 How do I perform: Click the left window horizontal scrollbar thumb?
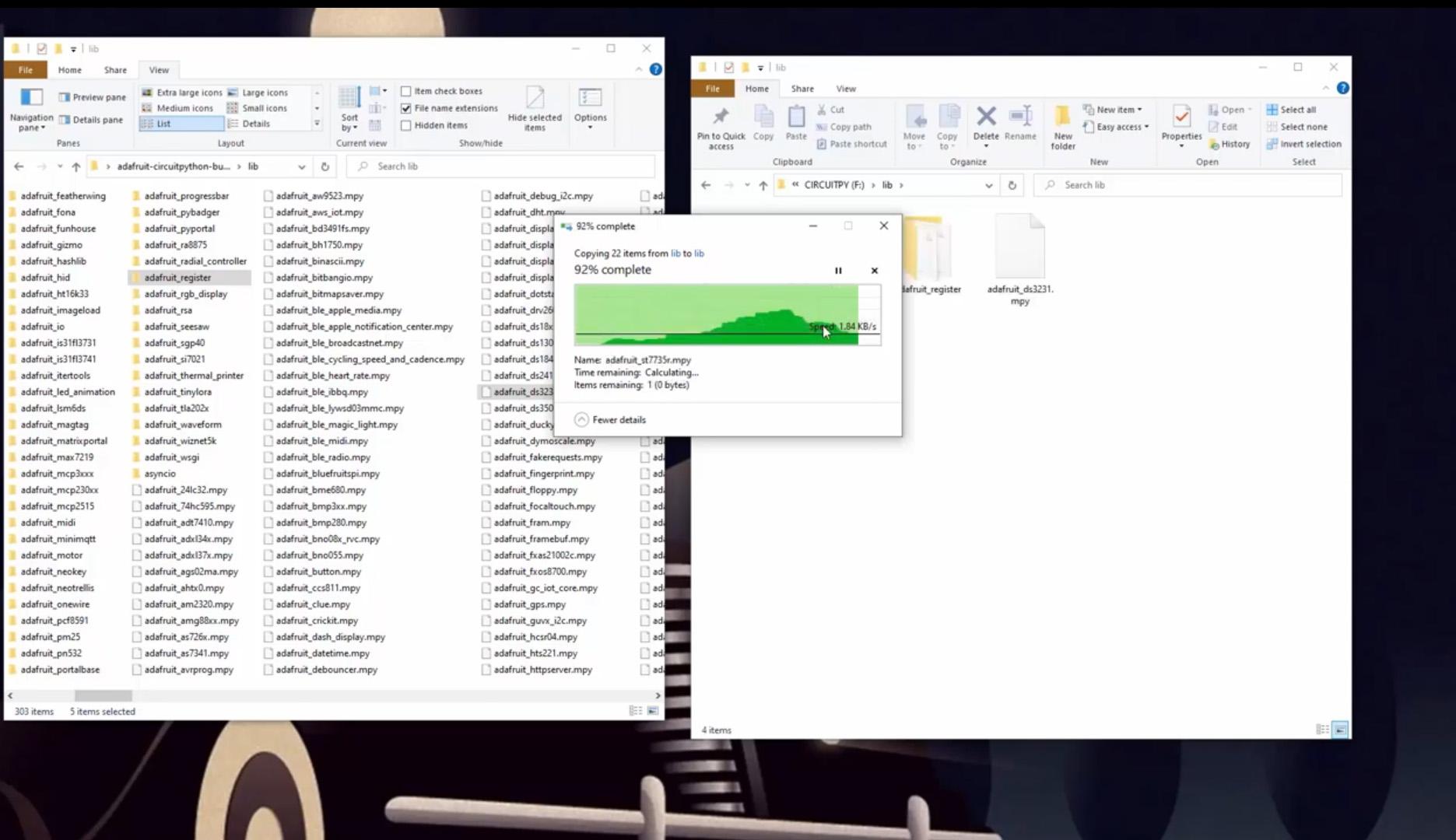(x=103, y=696)
